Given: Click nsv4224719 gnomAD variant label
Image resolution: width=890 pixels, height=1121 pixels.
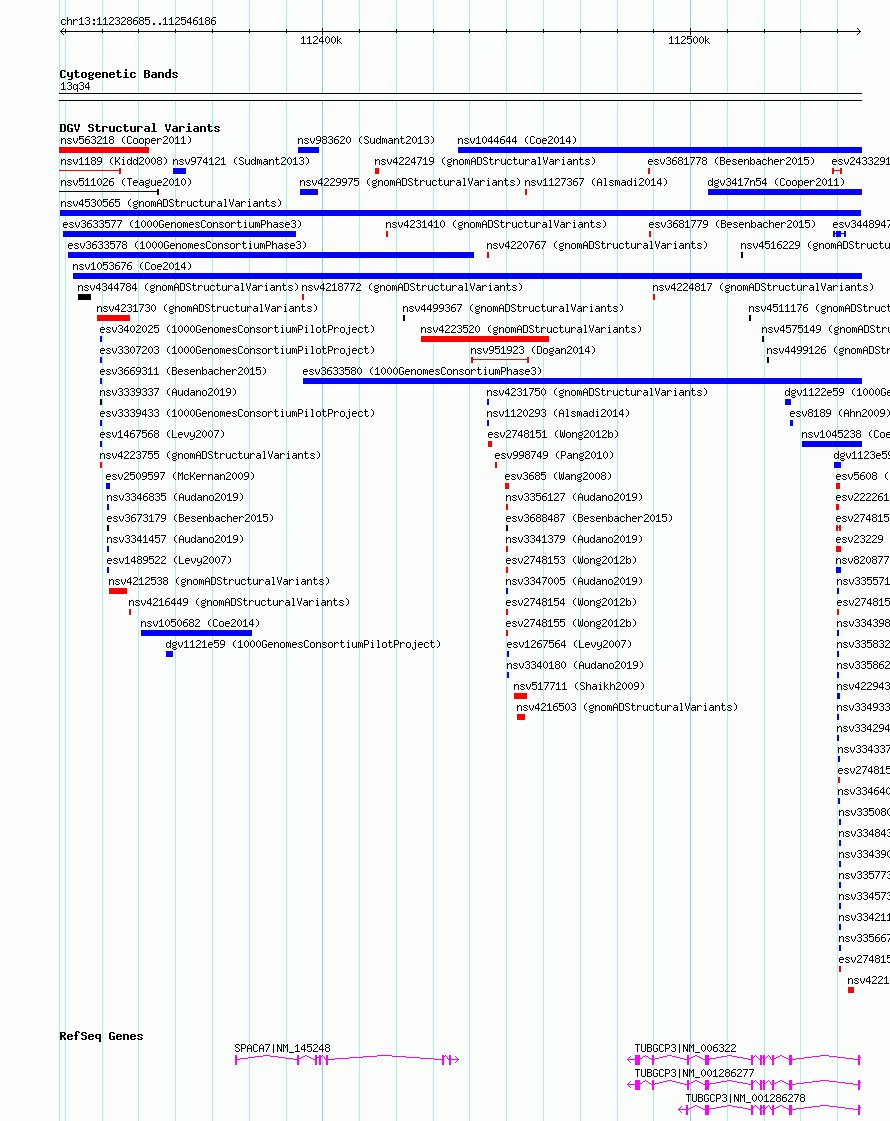Looking at the screenshot, I should tap(485, 162).
